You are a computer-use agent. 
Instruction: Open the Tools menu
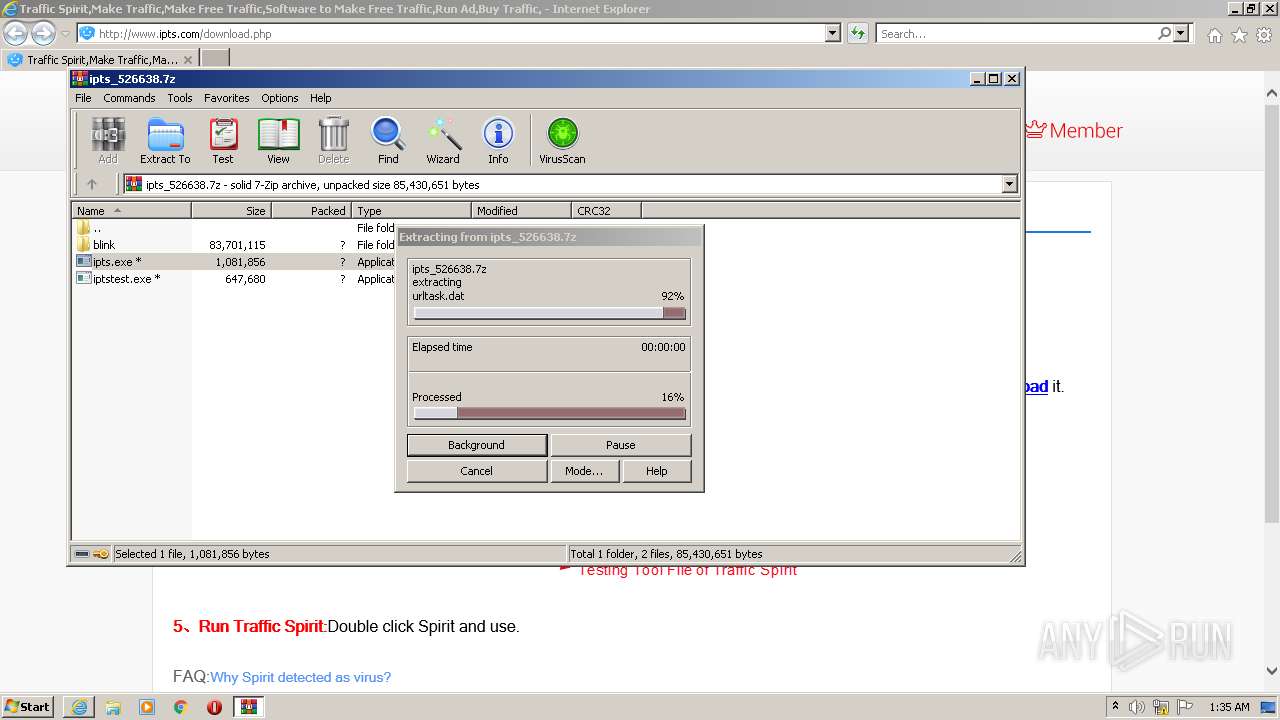click(180, 98)
